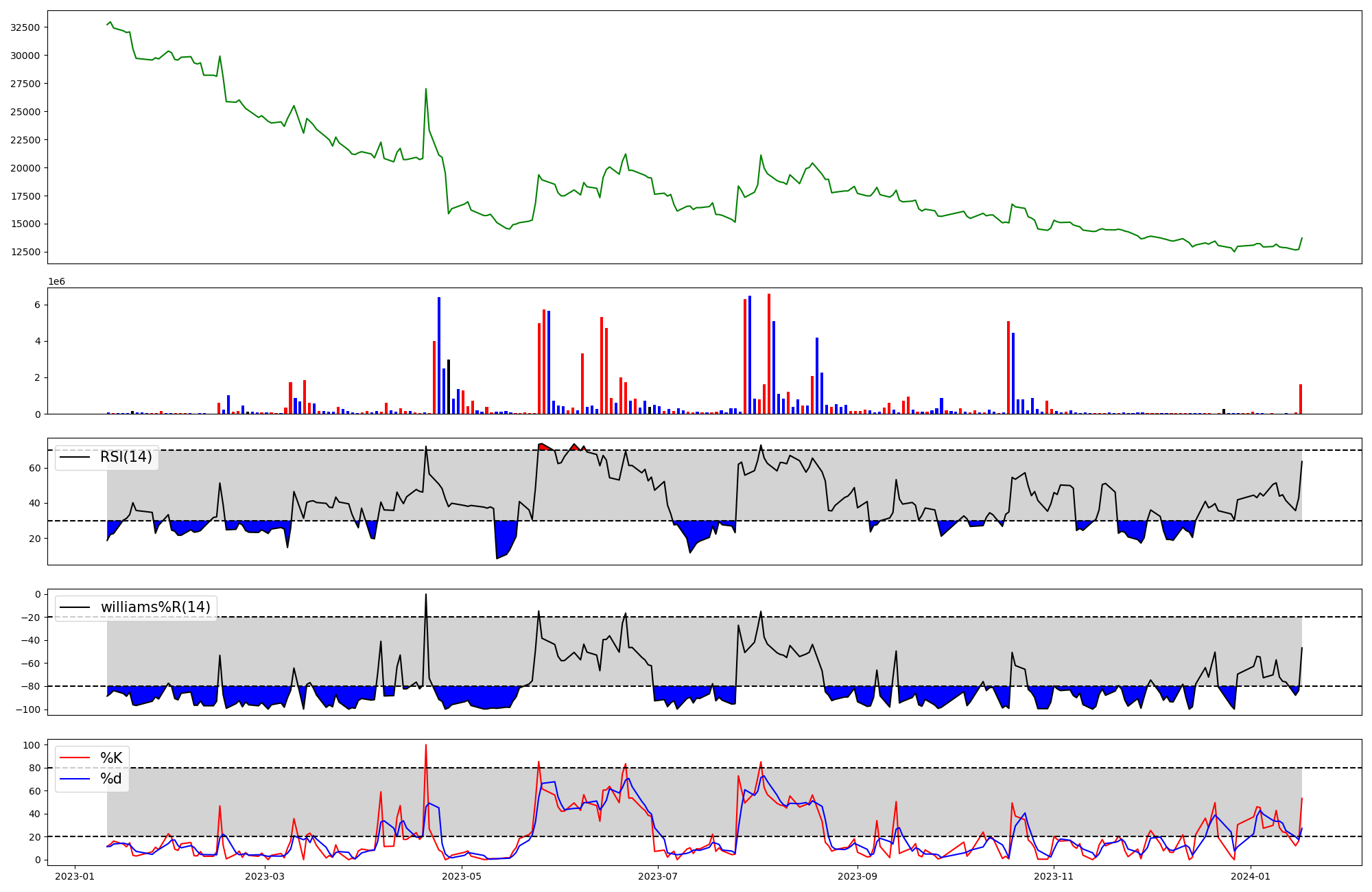
Task: Click the 32500 price axis tick label
Action: [25, 27]
